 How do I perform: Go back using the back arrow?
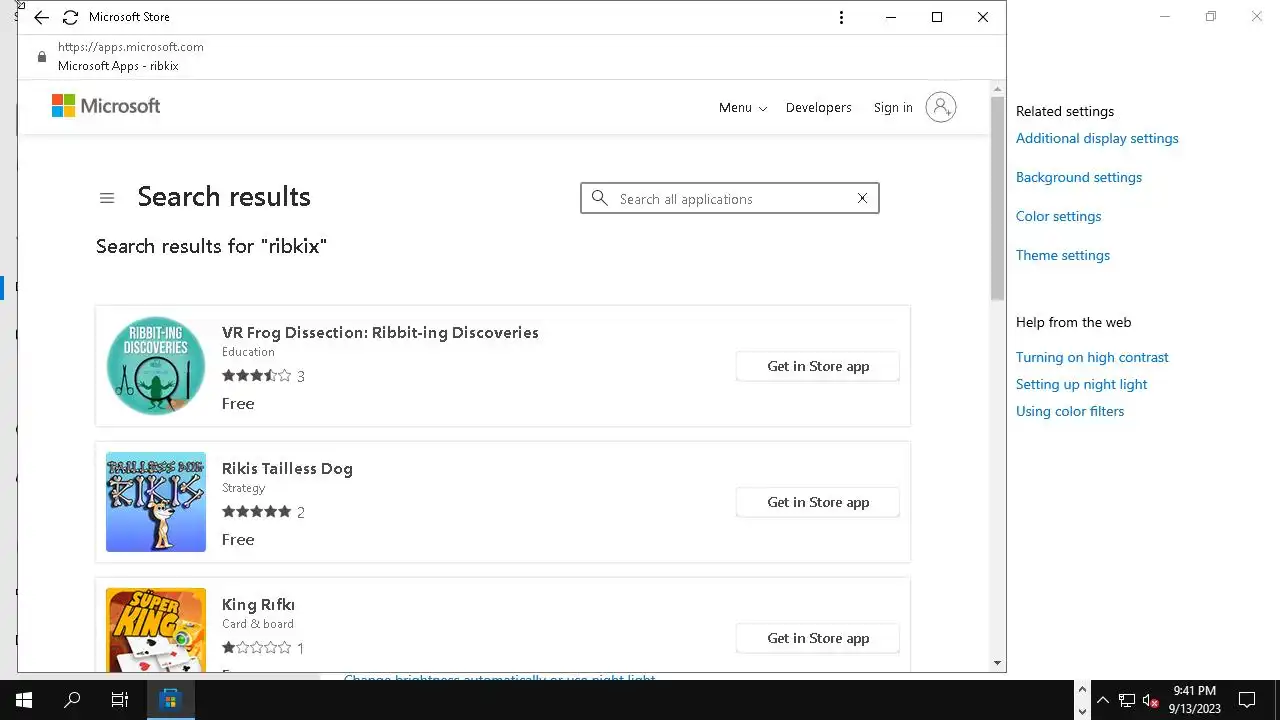pos(41,18)
